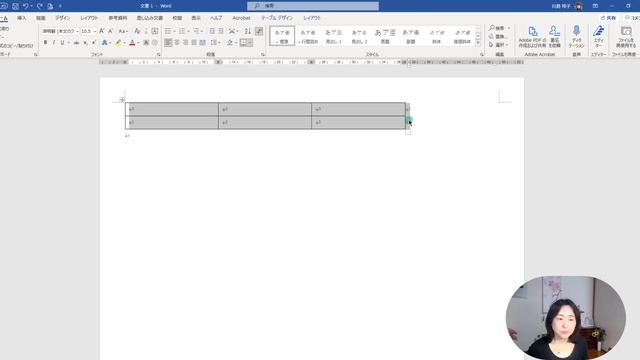This screenshot has height=360, width=640.
Task: Apply text effects button
Action: tap(104, 42)
